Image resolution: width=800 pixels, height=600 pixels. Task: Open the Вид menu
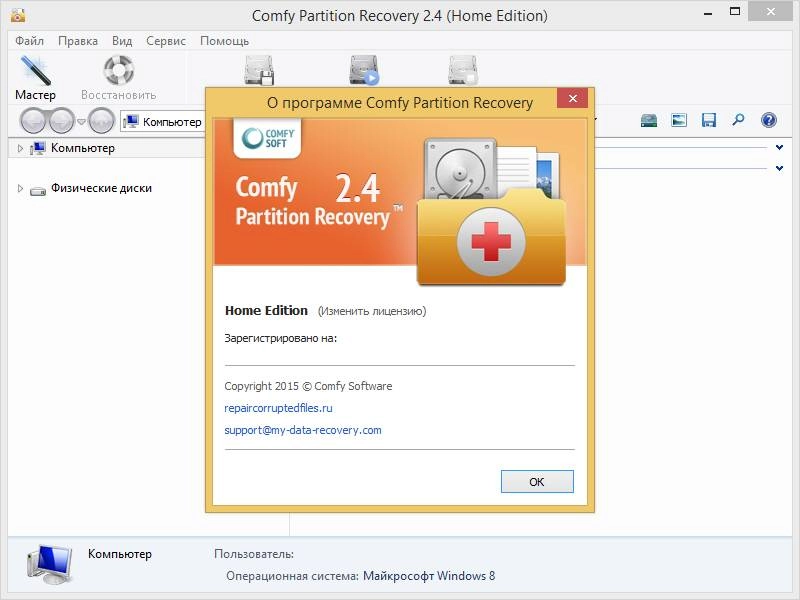[x=122, y=41]
